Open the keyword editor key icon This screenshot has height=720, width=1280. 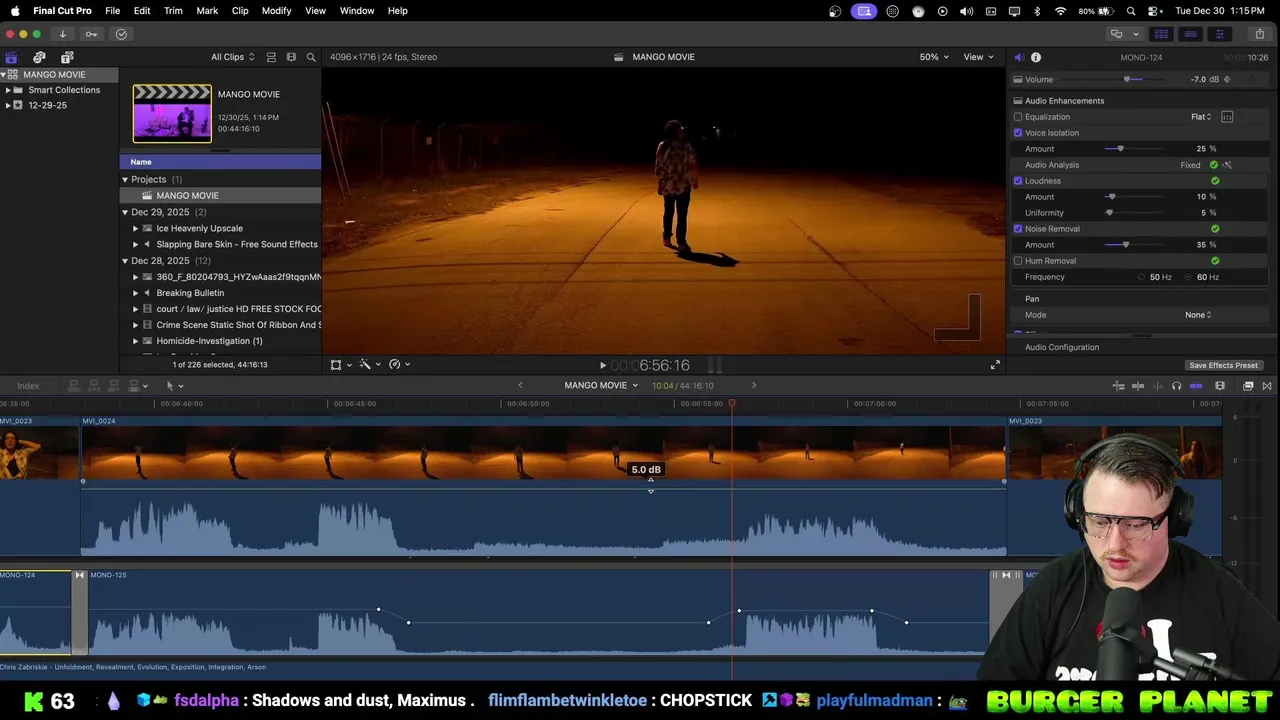pyautogui.click(x=91, y=34)
